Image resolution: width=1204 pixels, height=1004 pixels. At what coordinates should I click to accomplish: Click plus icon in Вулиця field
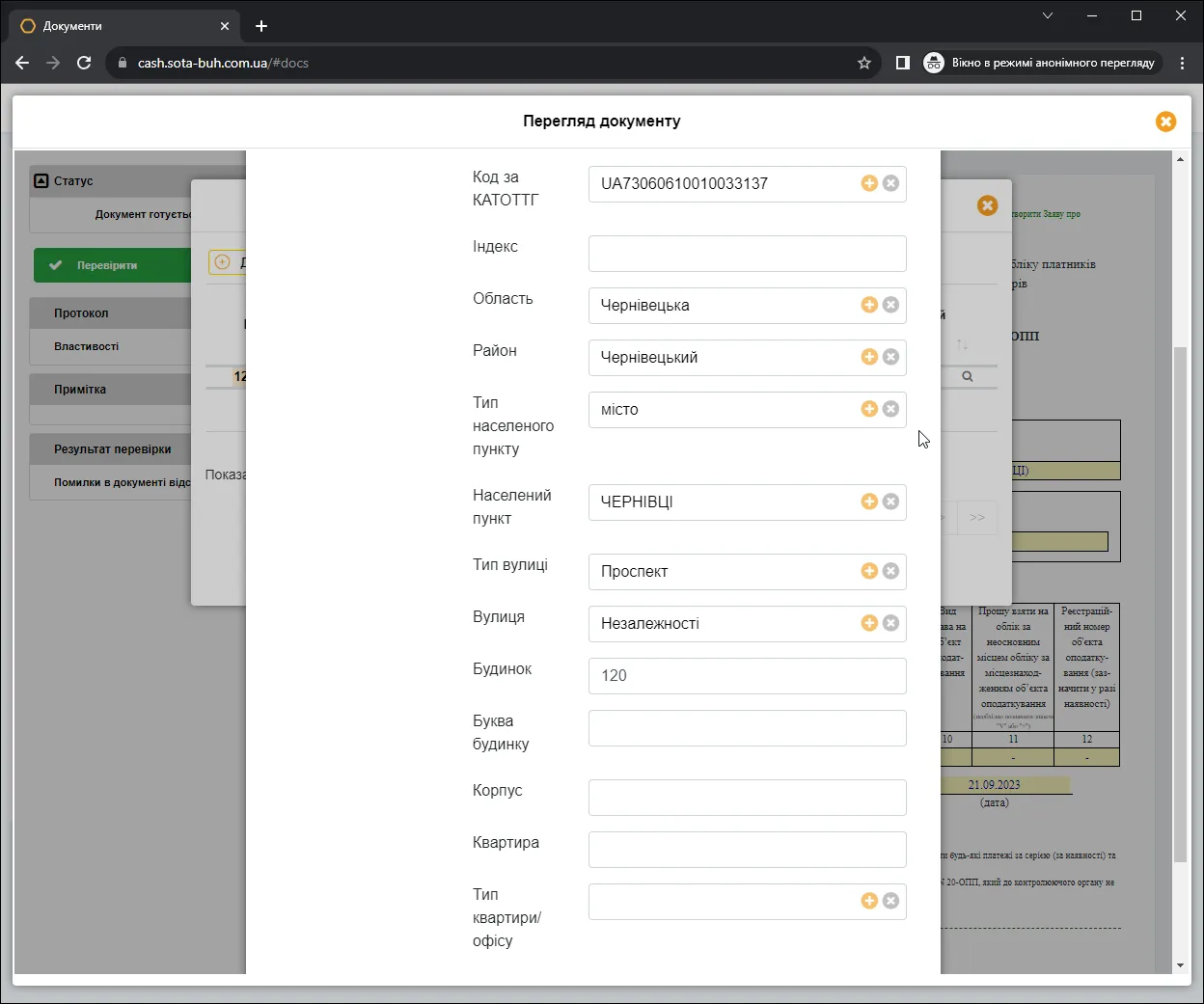point(869,623)
